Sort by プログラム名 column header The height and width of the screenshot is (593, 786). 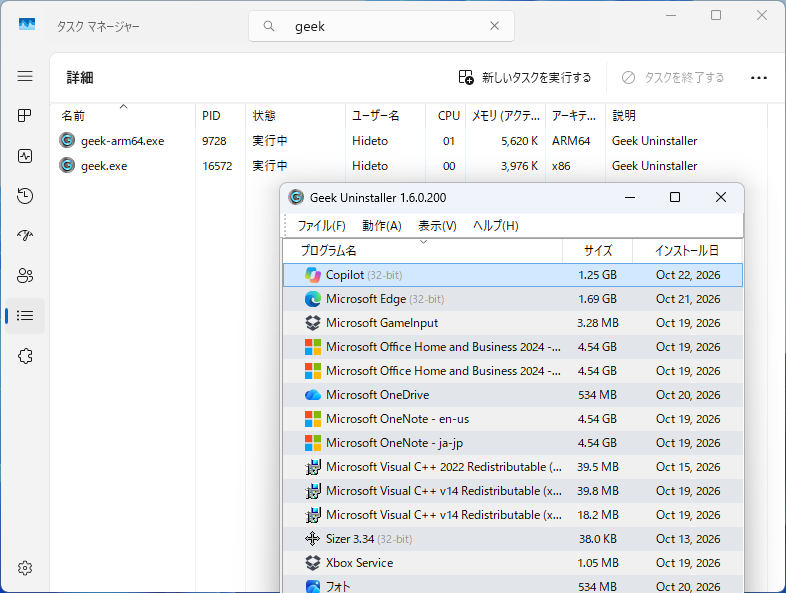[423, 251]
